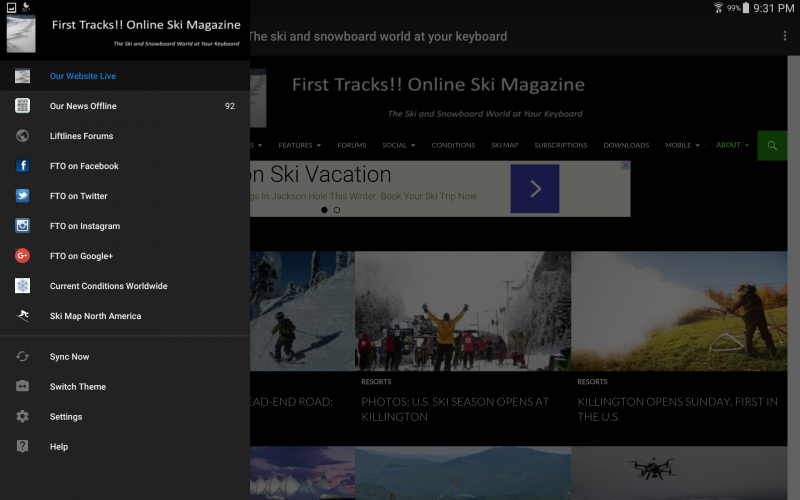
Task: Open the SUBSCRIPTIONS menu item
Action: pos(561,145)
